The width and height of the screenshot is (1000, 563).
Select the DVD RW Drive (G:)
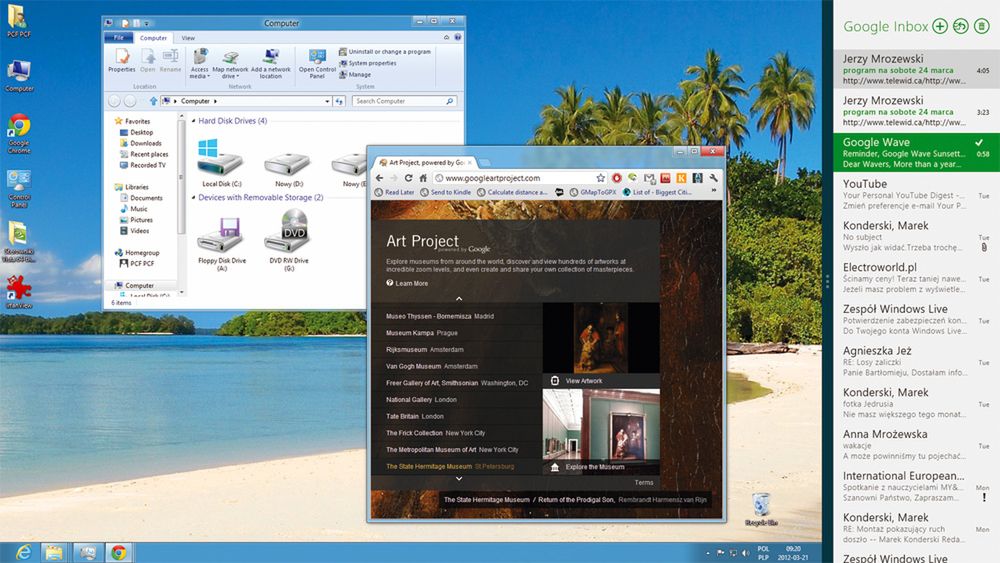(289, 241)
